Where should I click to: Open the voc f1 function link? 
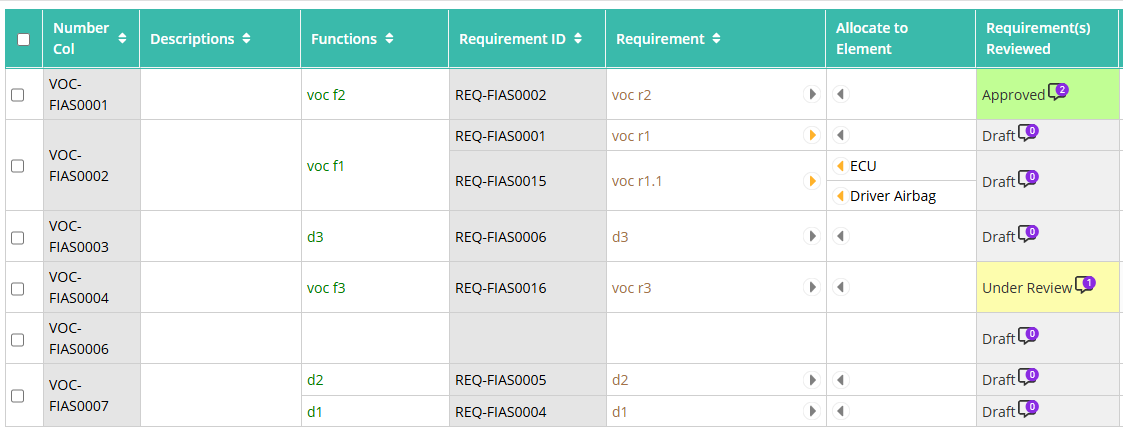click(x=326, y=165)
